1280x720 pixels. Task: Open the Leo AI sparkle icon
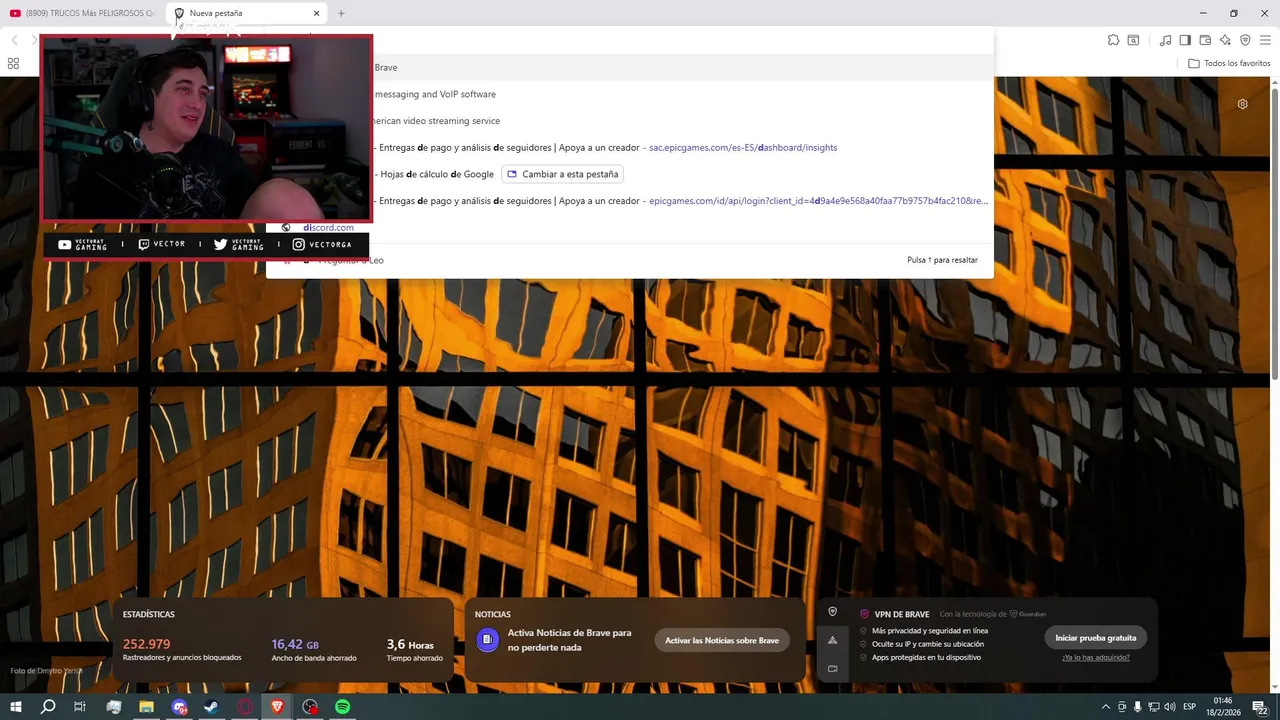click(1225, 40)
